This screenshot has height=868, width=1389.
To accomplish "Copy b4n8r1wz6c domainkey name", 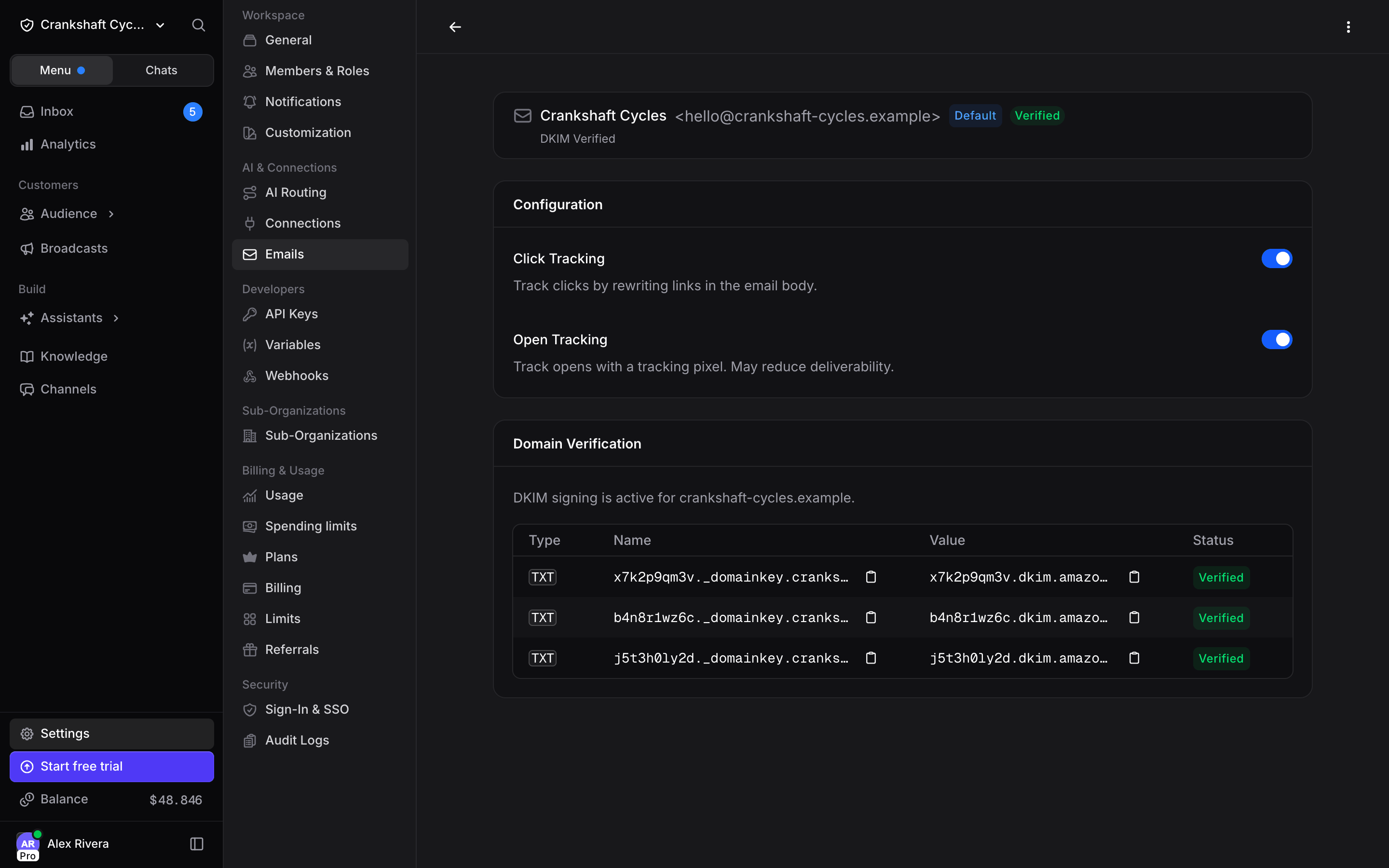I will pyautogui.click(x=871, y=618).
